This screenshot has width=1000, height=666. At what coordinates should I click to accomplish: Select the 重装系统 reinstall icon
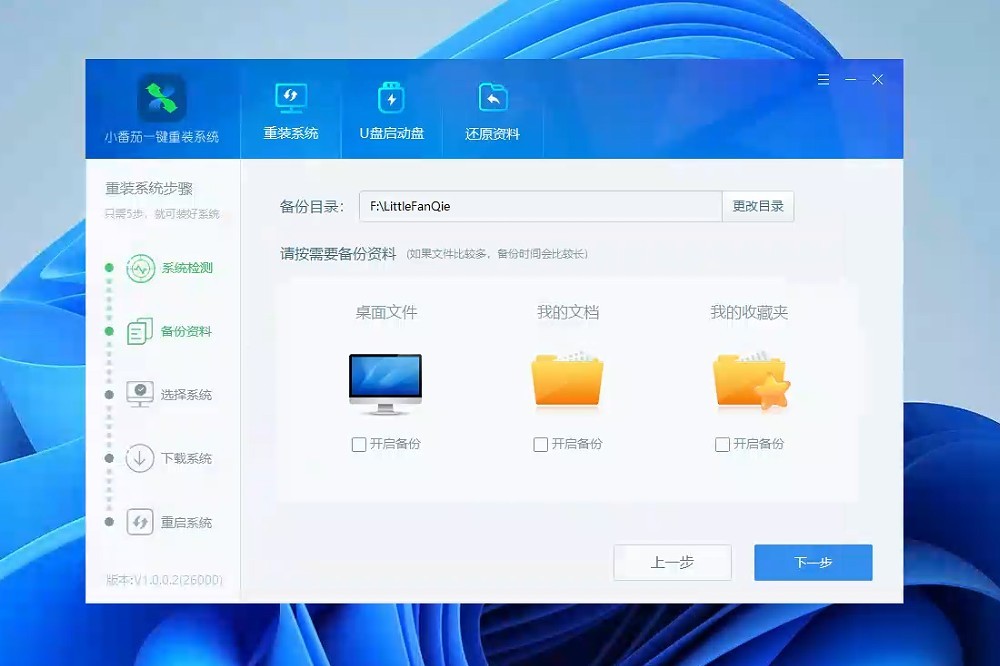[x=291, y=97]
